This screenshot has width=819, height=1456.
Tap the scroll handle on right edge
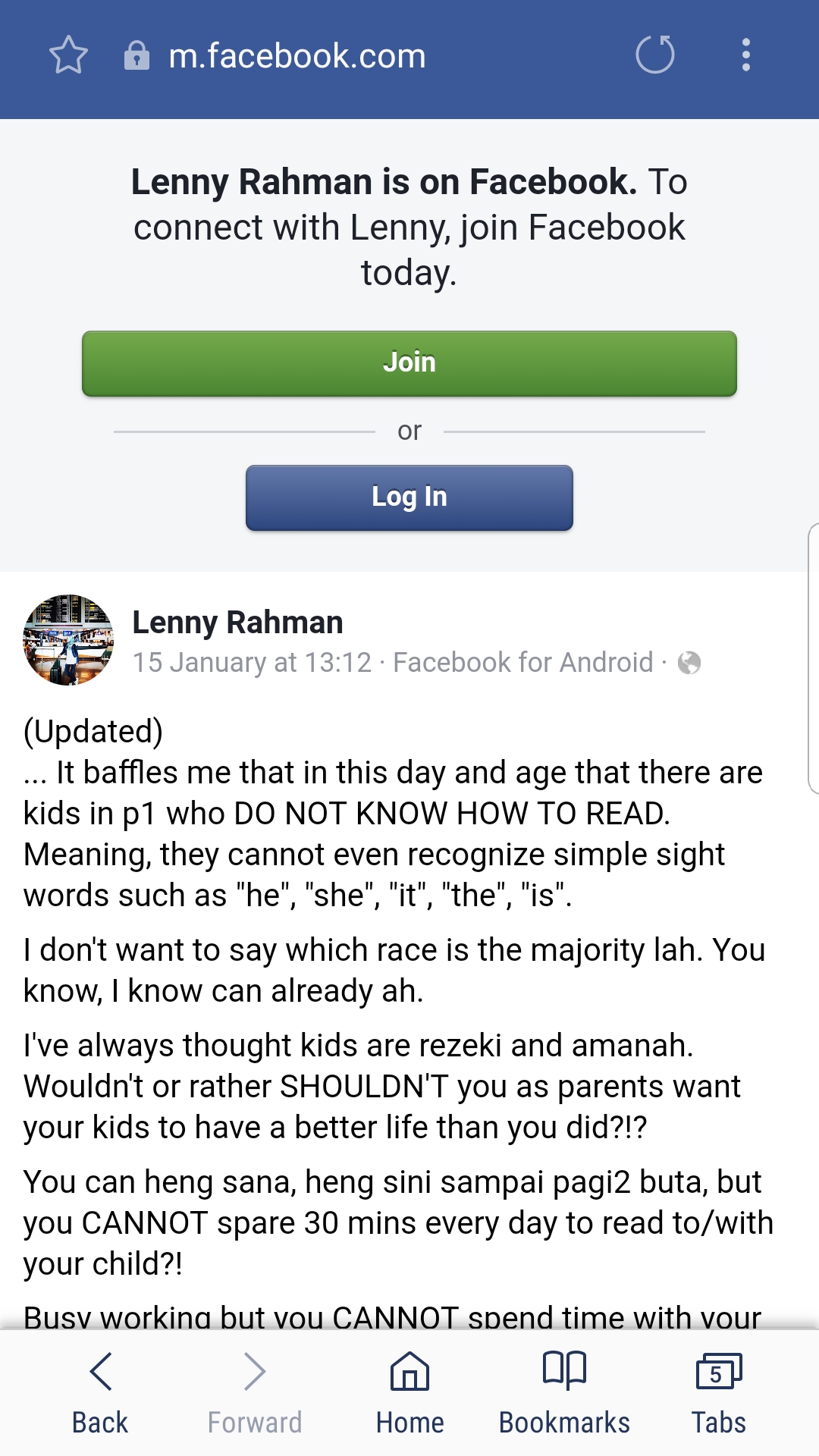point(813,658)
